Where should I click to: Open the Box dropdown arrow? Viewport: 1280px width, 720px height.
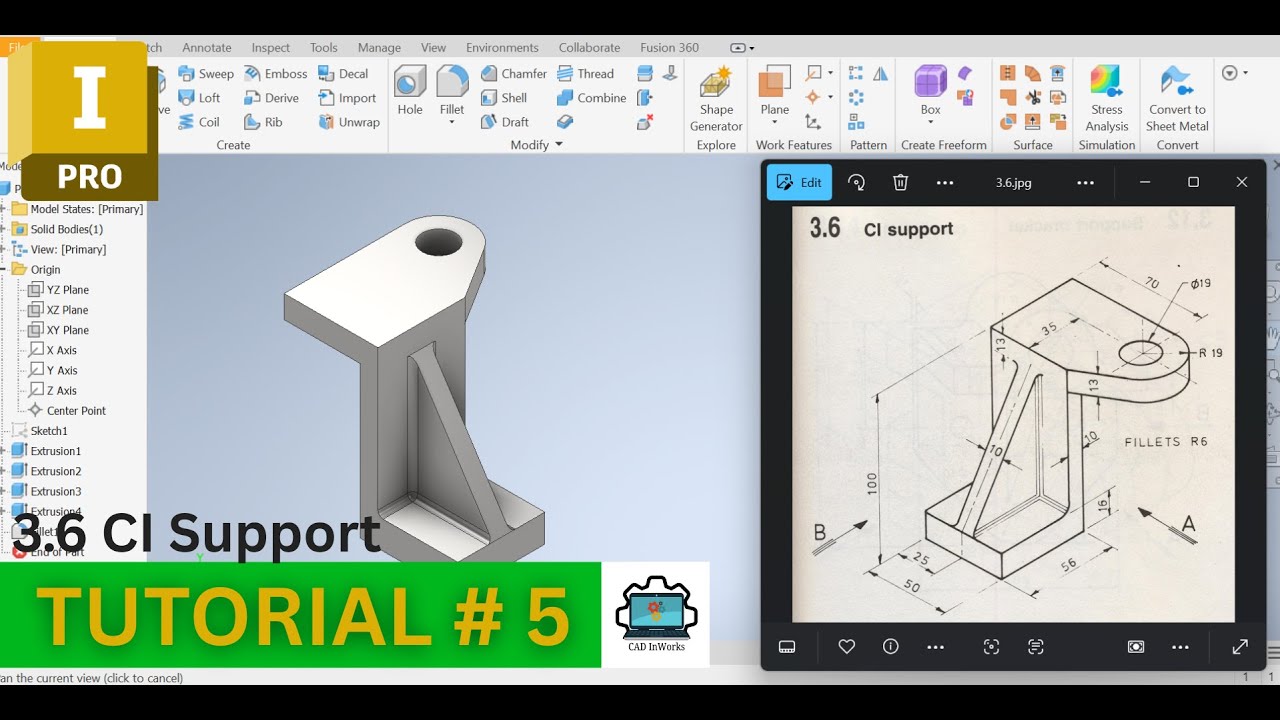click(931, 122)
